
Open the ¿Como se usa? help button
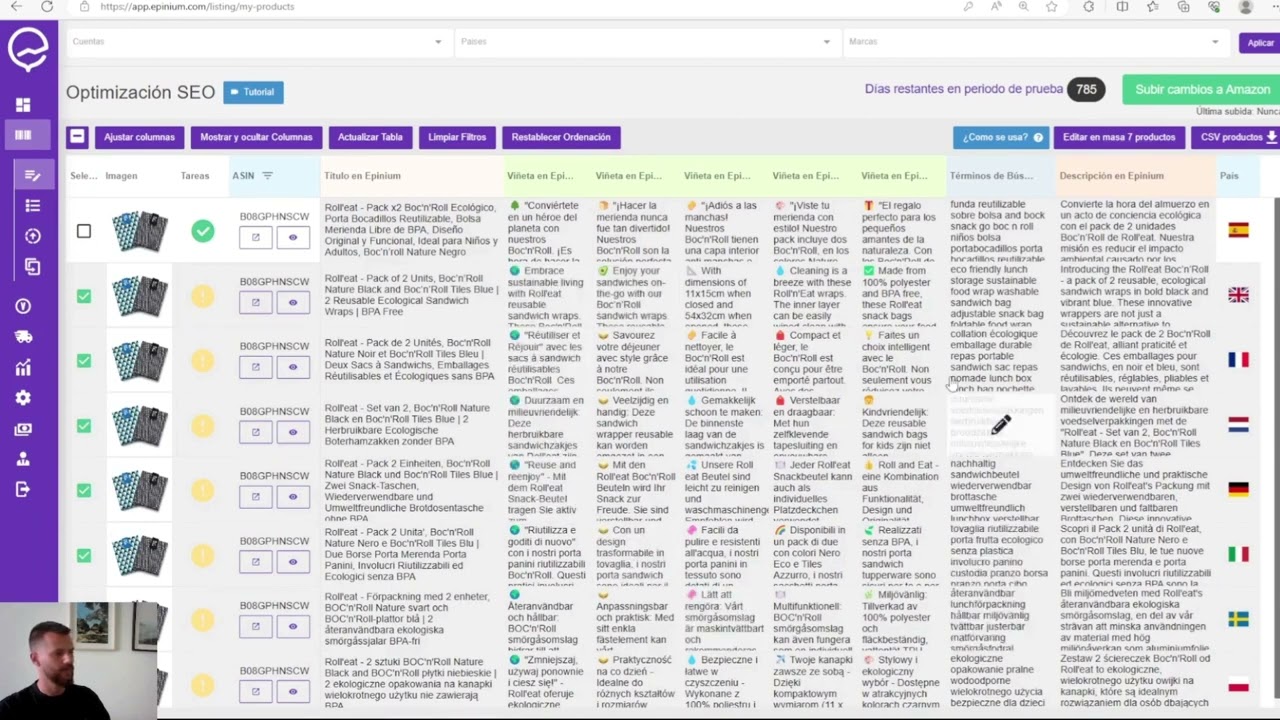point(1000,137)
